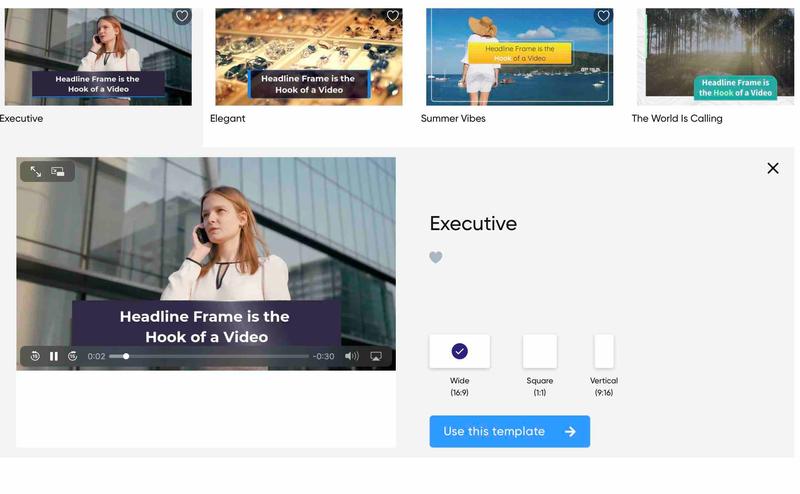This screenshot has width=800, height=494.
Task: Toggle fullscreen in video preview
Action: point(36,171)
